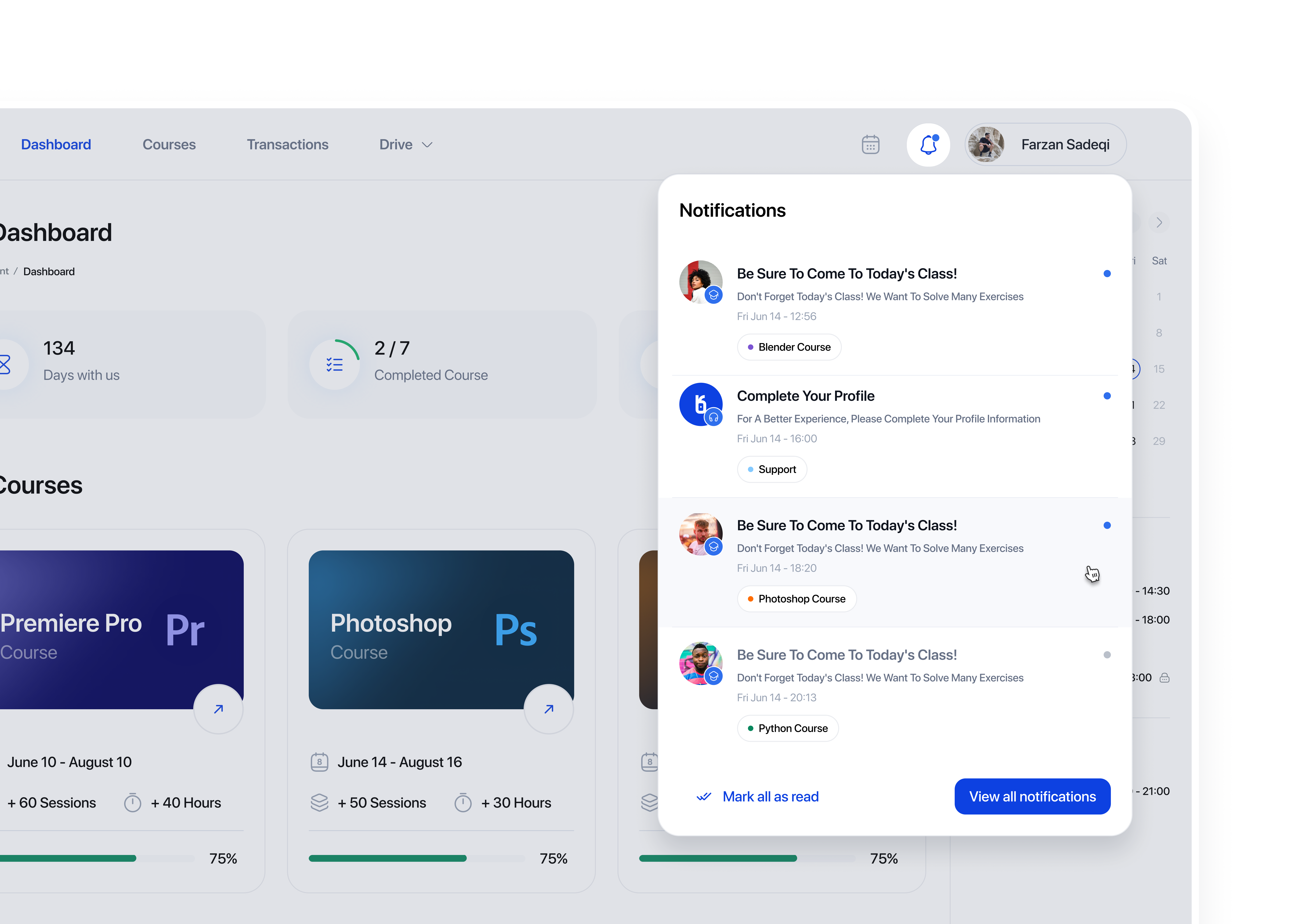Click timestamp Fri Jun 14 - 16:00
The height and width of the screenshot is (924, 1300).
pos(776,439)
